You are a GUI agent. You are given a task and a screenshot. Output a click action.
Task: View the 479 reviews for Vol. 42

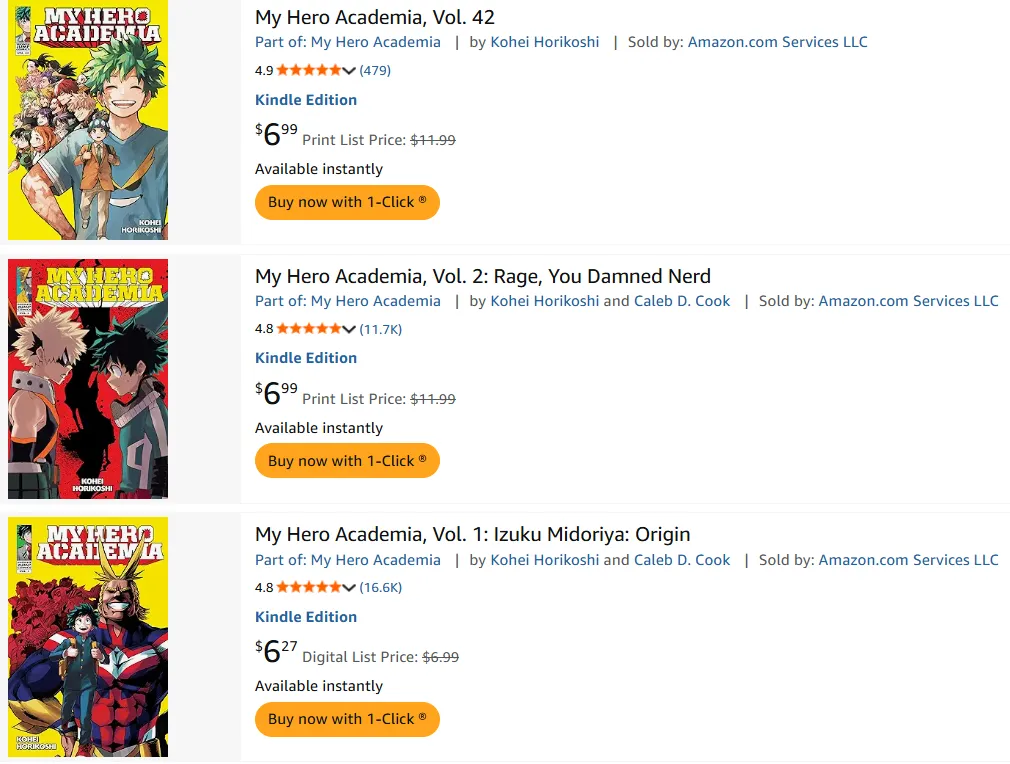[x=375, y=70]
